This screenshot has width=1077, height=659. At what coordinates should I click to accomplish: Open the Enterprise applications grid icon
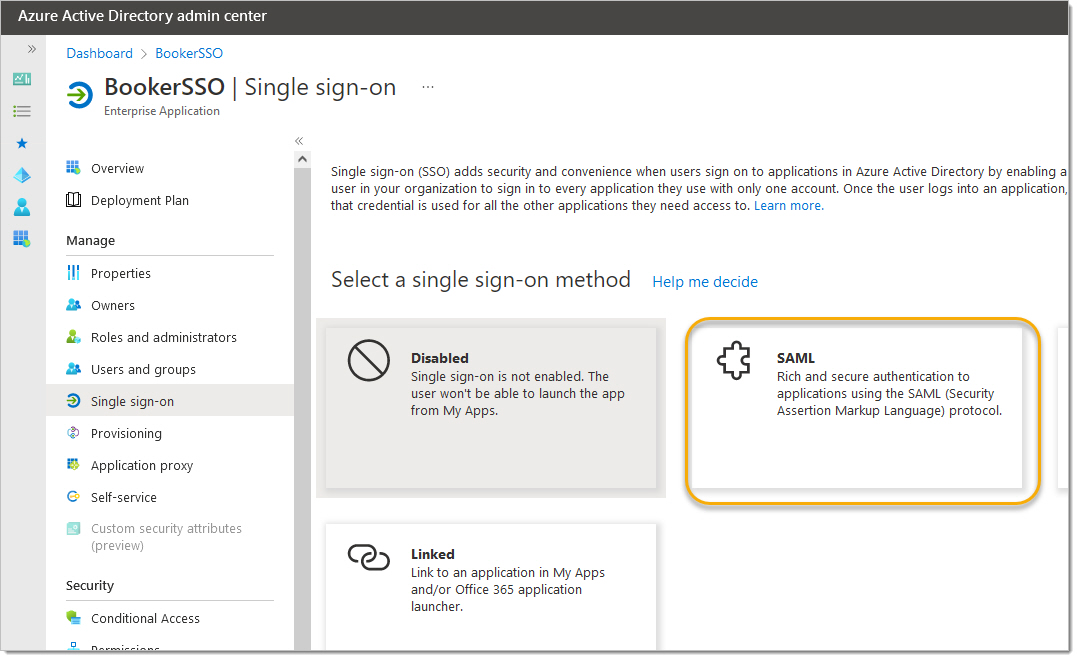22,239
